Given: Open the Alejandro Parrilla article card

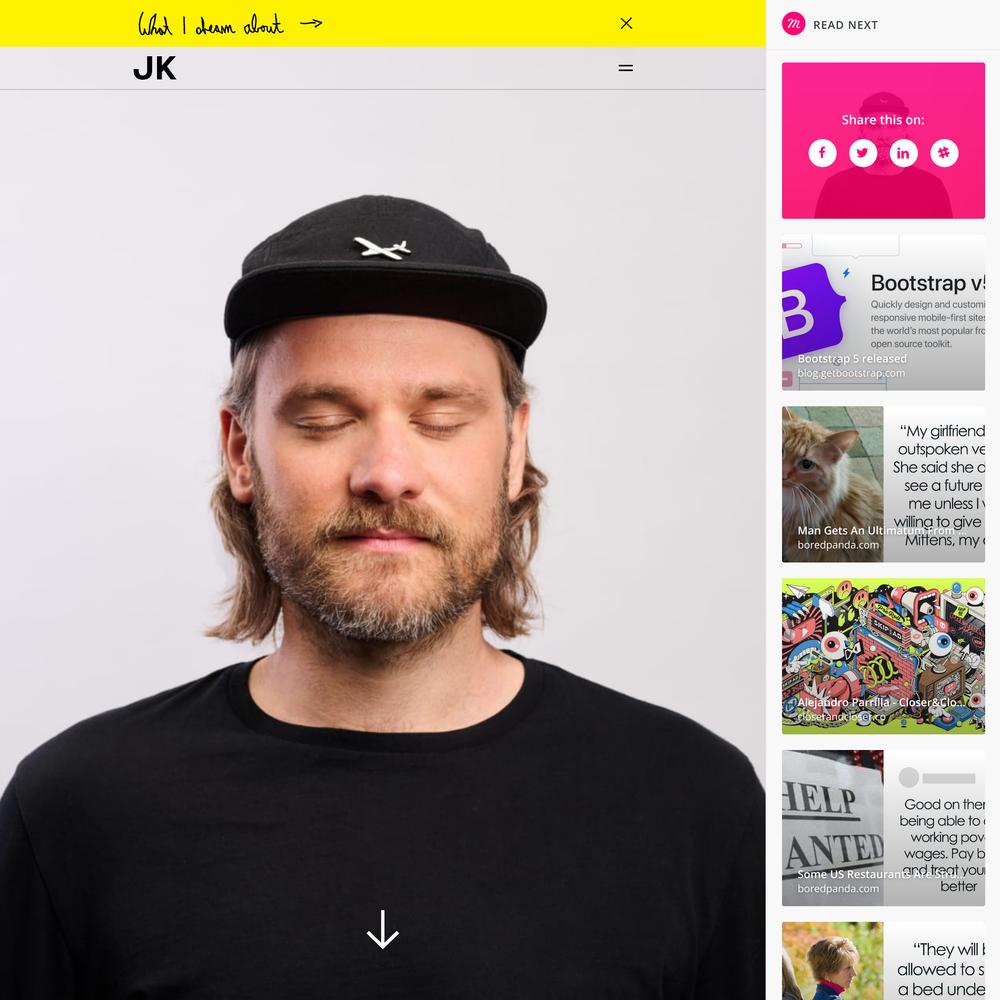Looking at the screenshot, I should pyautogui.click(x=883, y=656).
